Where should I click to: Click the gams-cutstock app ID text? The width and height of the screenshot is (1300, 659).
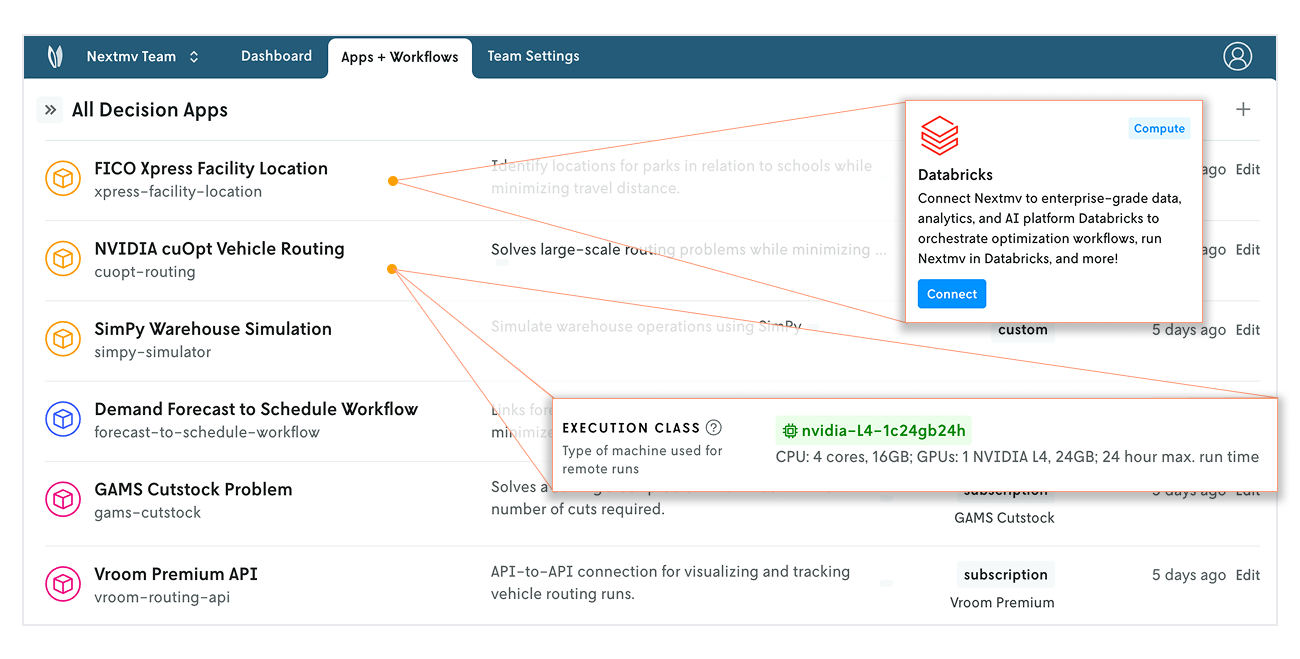(x=148, y=513)
